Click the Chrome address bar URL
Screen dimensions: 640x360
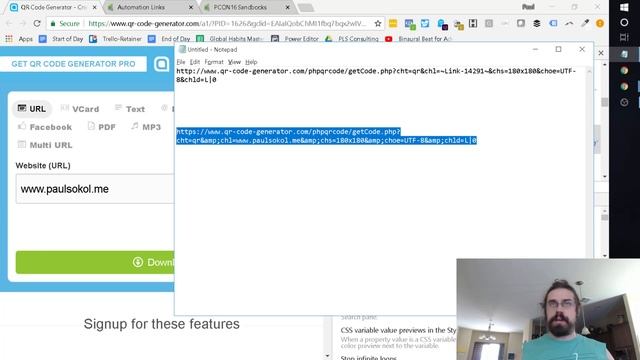click(x=227, y=24)
